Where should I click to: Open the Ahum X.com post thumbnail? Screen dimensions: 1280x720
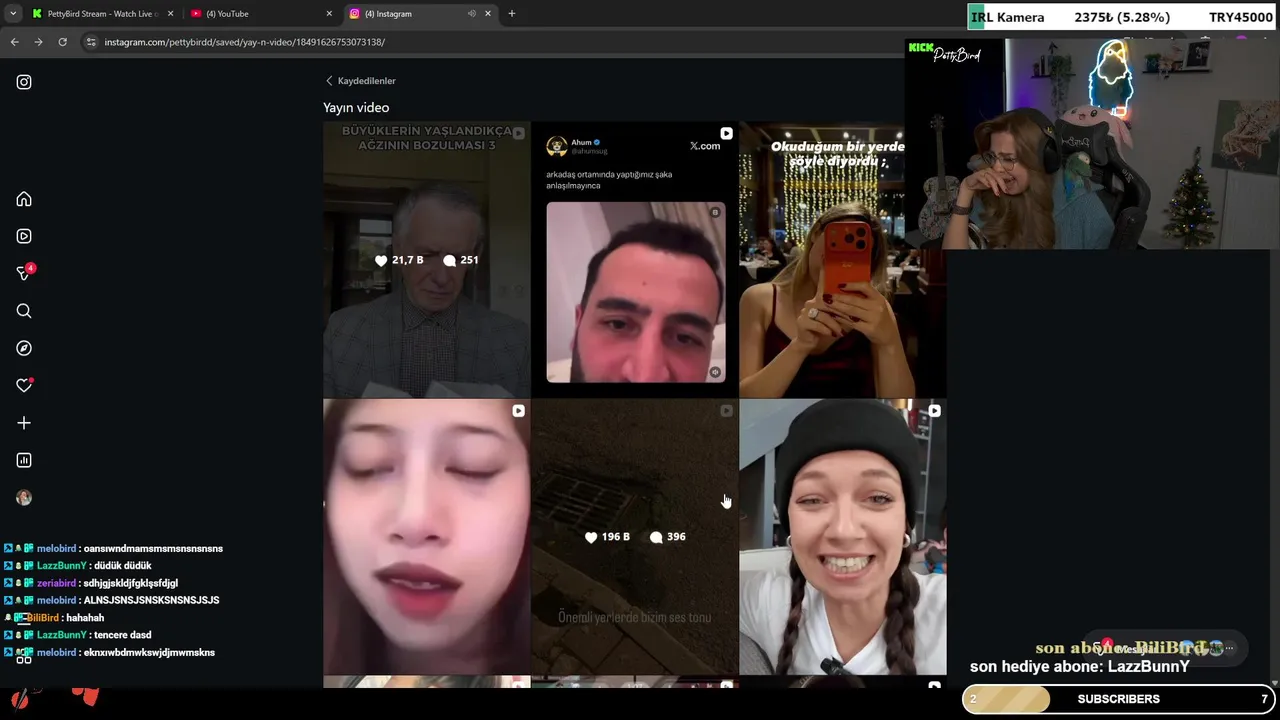pos(635,260)
